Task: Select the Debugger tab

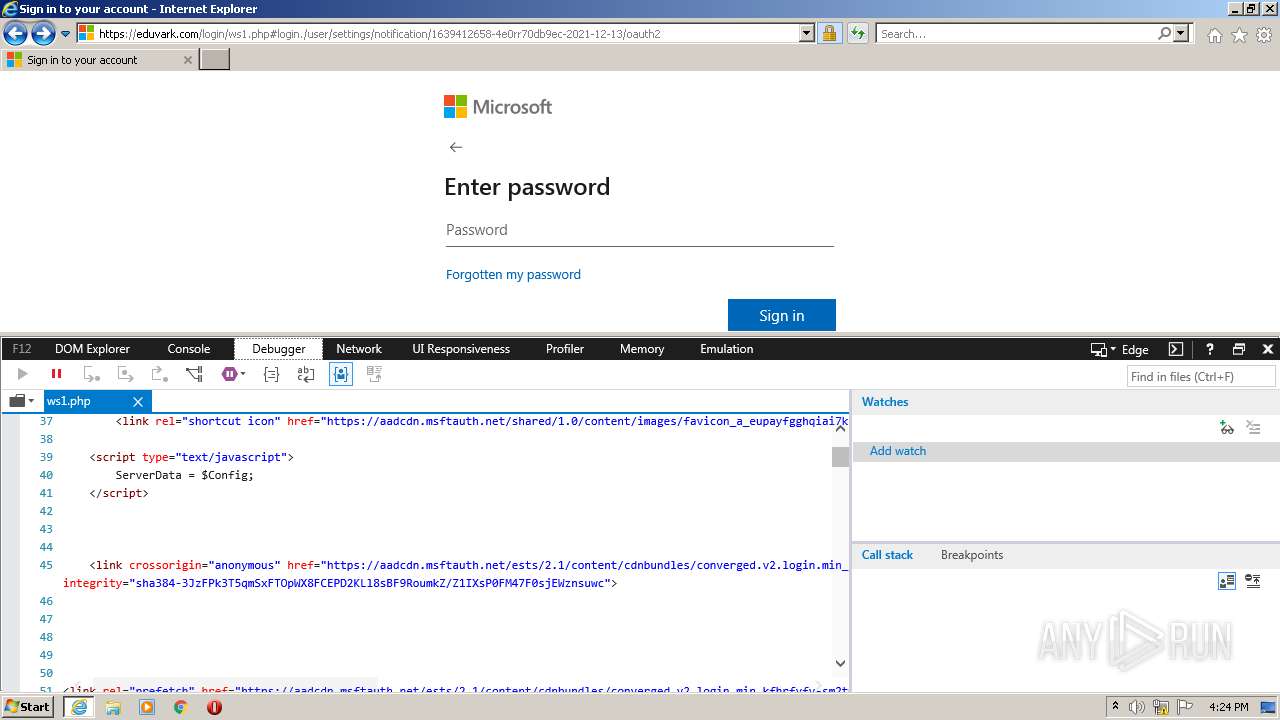Action: tap(278, 349)
